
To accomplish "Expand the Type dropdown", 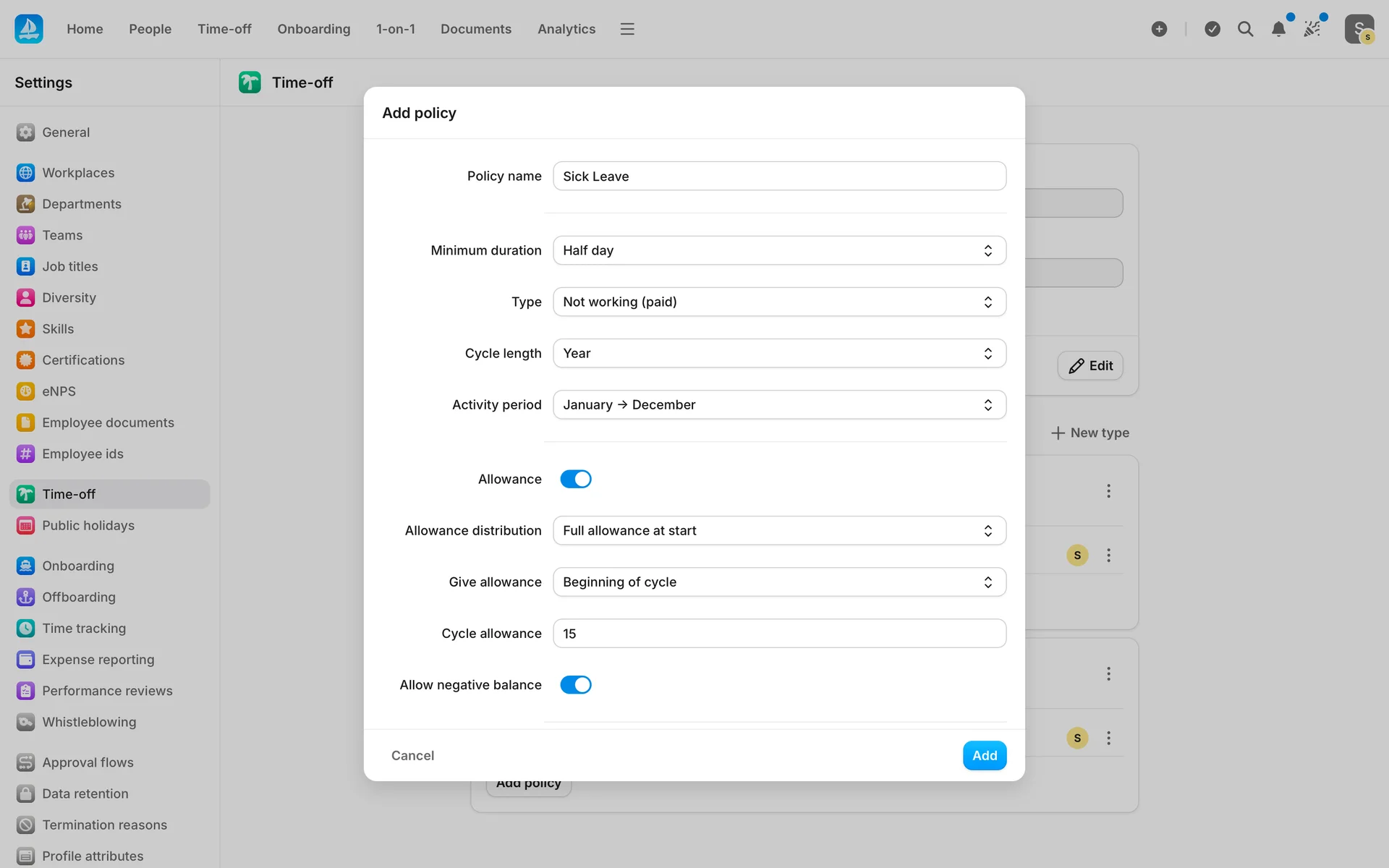I will pyautogui.click(x=779, y=302).
